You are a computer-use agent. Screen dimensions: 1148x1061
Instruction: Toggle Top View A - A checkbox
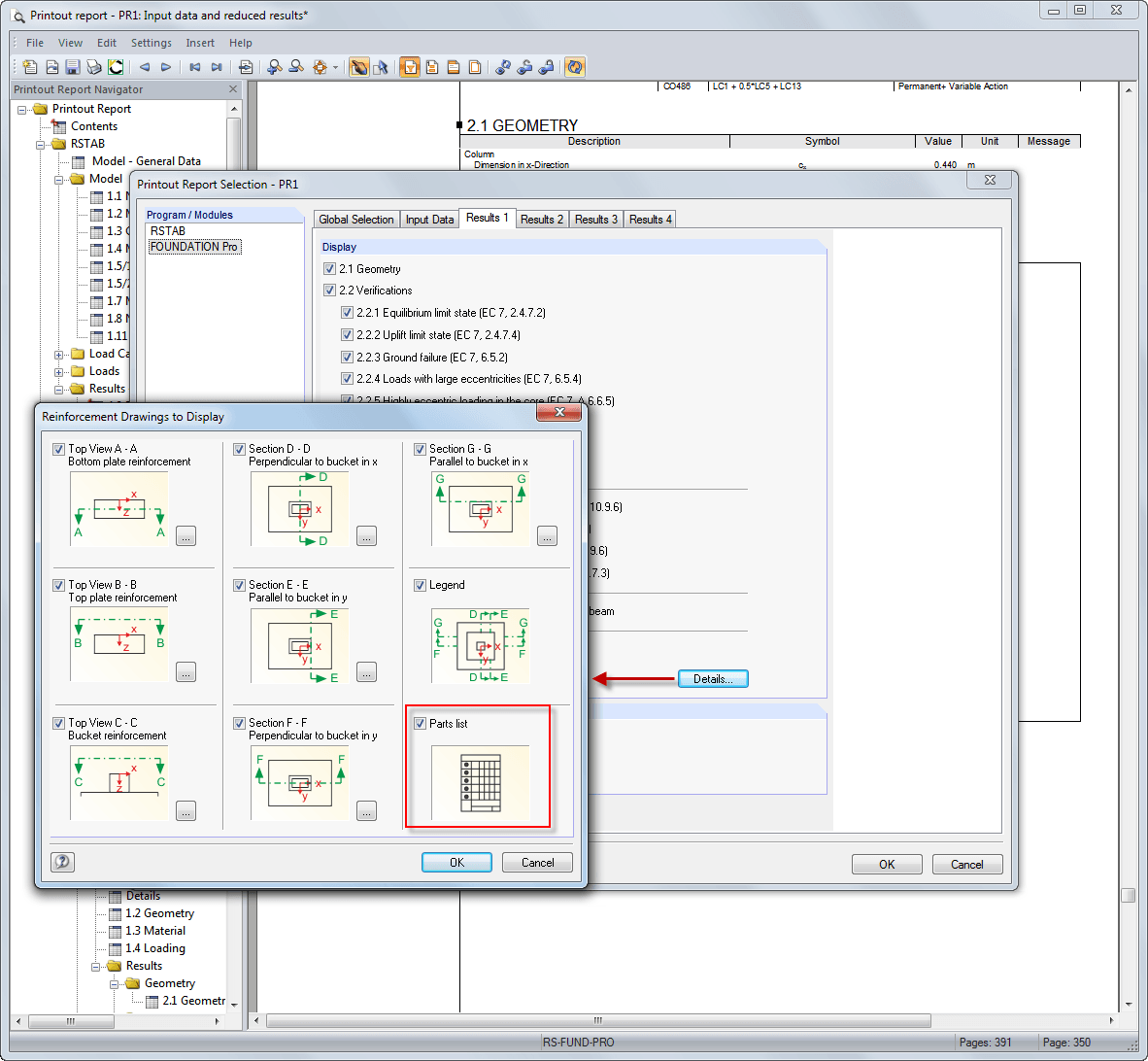point(58,449)
